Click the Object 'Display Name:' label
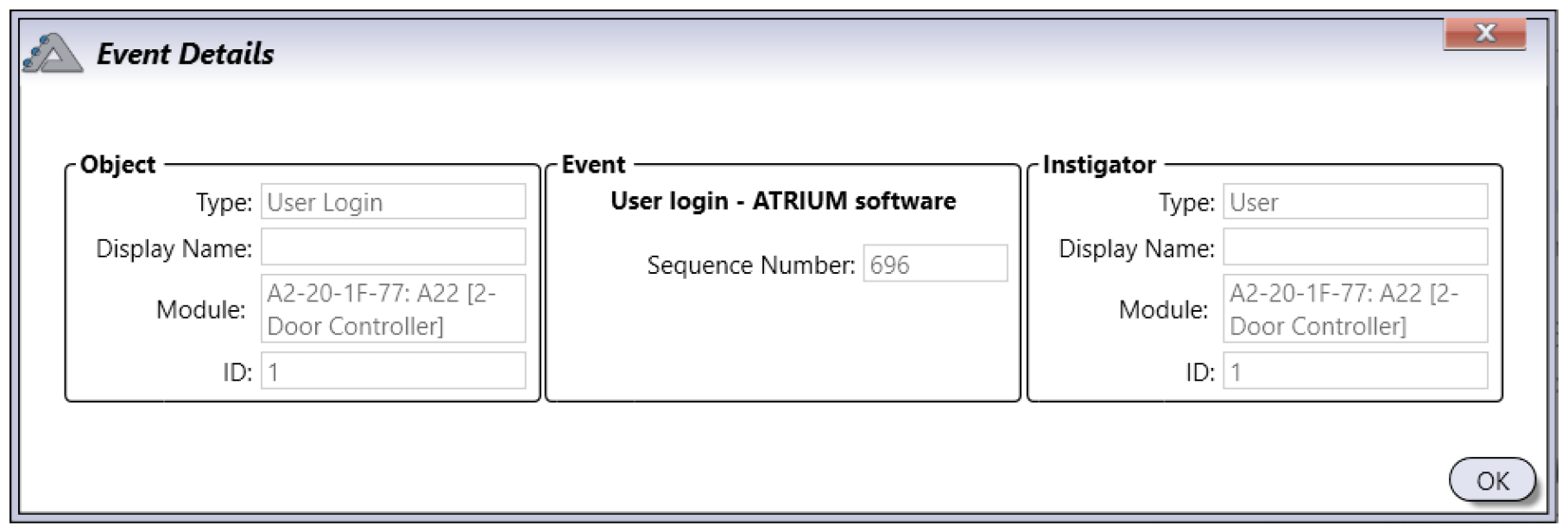This screenshot has height=532, width=1568. [x=174, y=249]
